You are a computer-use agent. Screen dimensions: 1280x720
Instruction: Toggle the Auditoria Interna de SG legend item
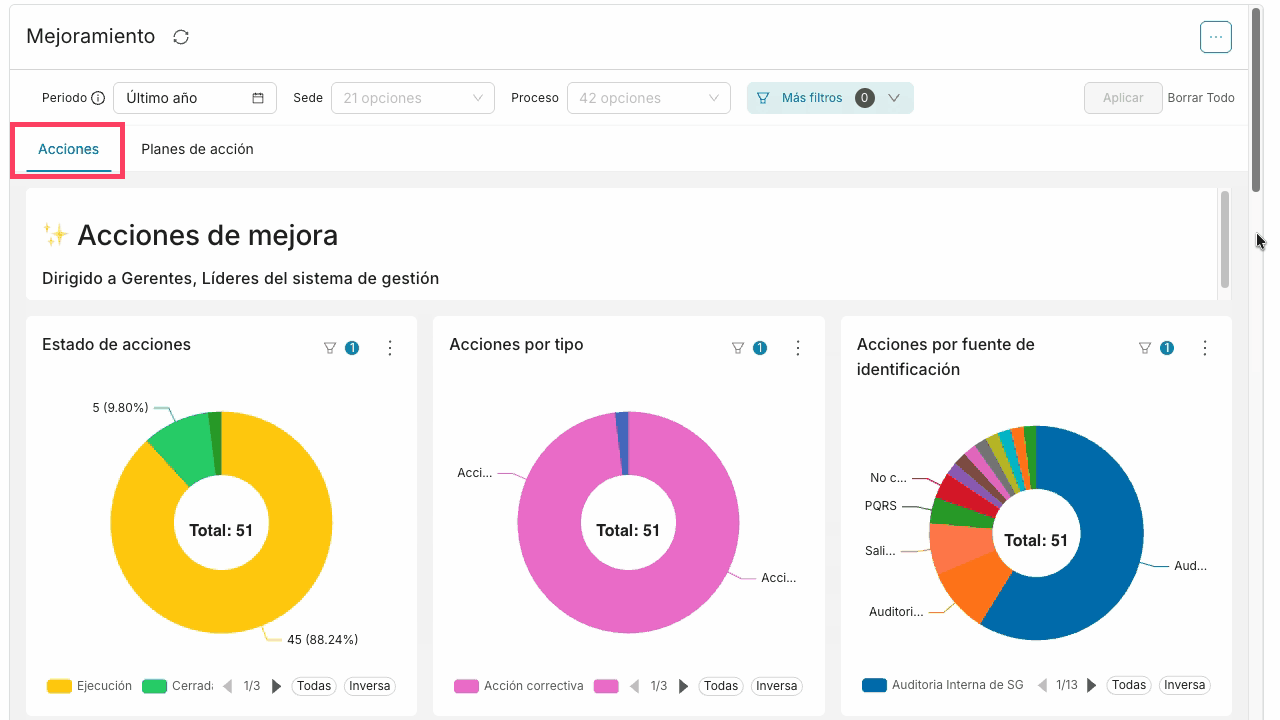[x=942, y=686]
